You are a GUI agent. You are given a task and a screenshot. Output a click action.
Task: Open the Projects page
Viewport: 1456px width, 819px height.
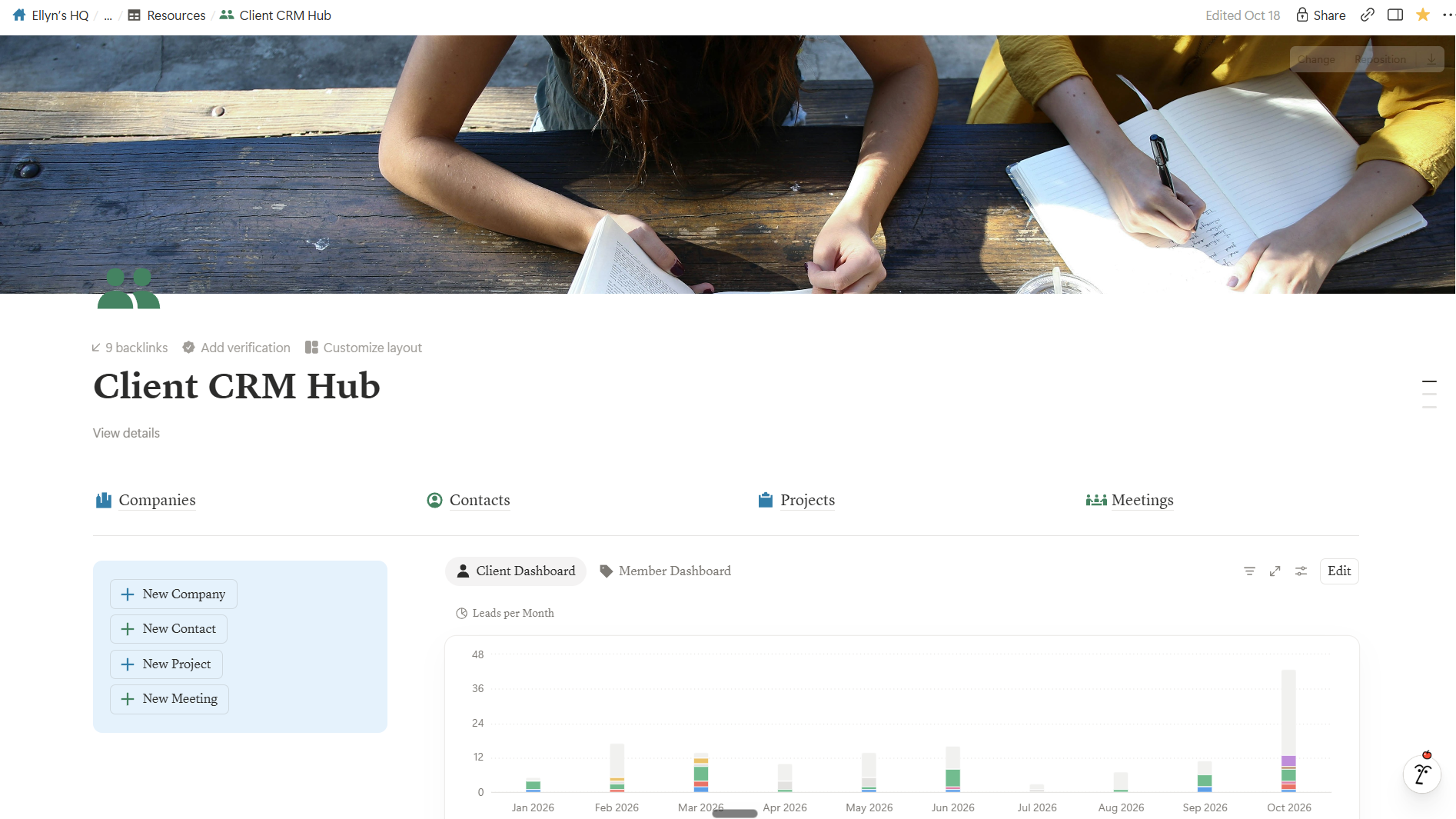pyautogui.click(x=796, y=501)
